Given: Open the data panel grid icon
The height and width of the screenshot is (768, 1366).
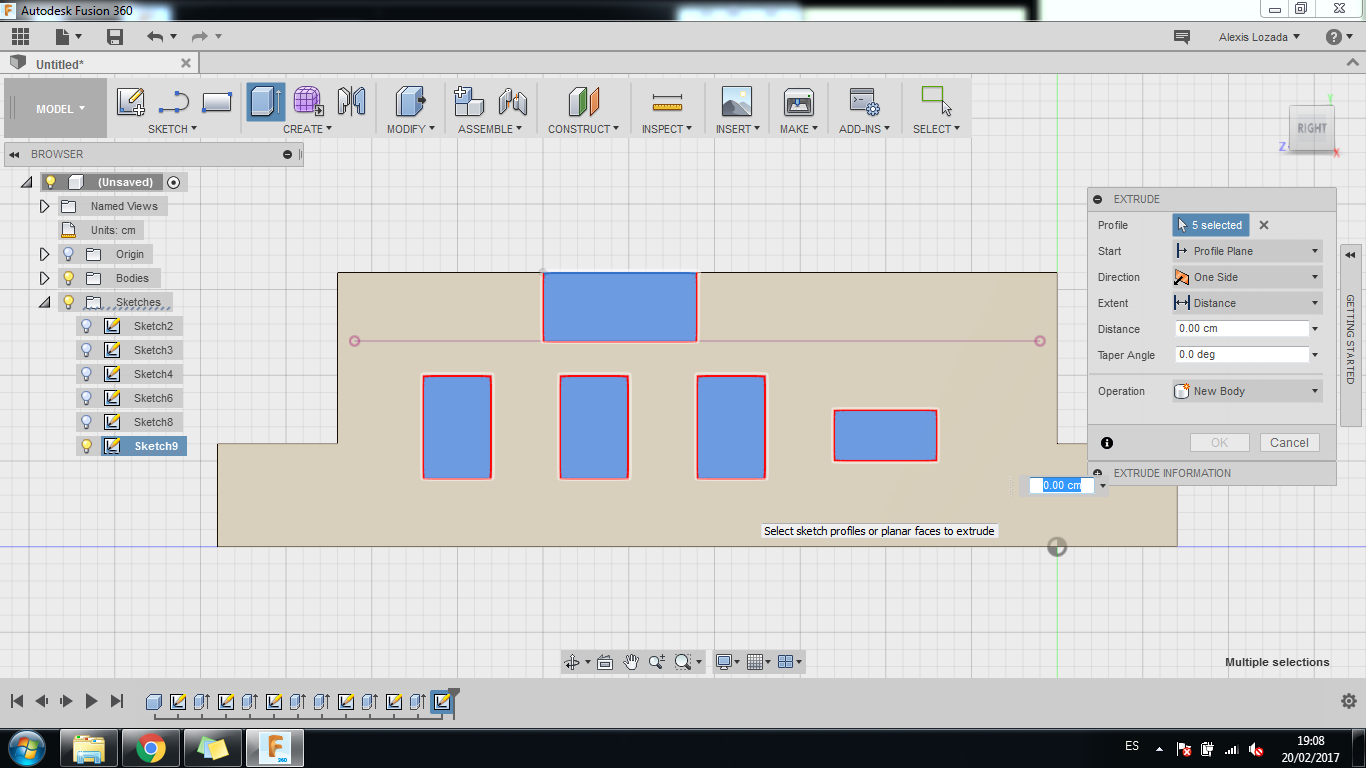Looking at the screenshot, I should [x=20, y=37].
